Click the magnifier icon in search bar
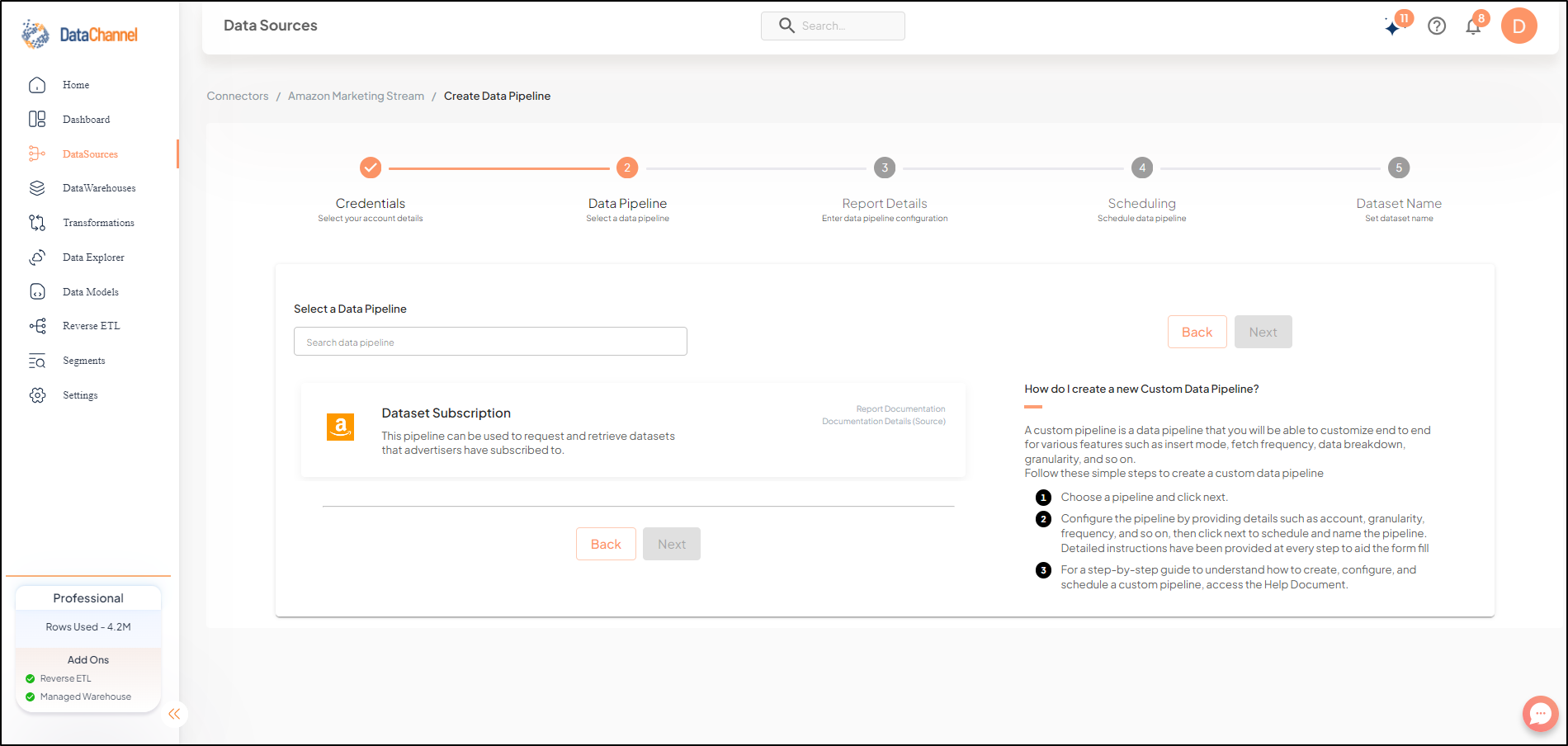 click(x=786, y=26)
